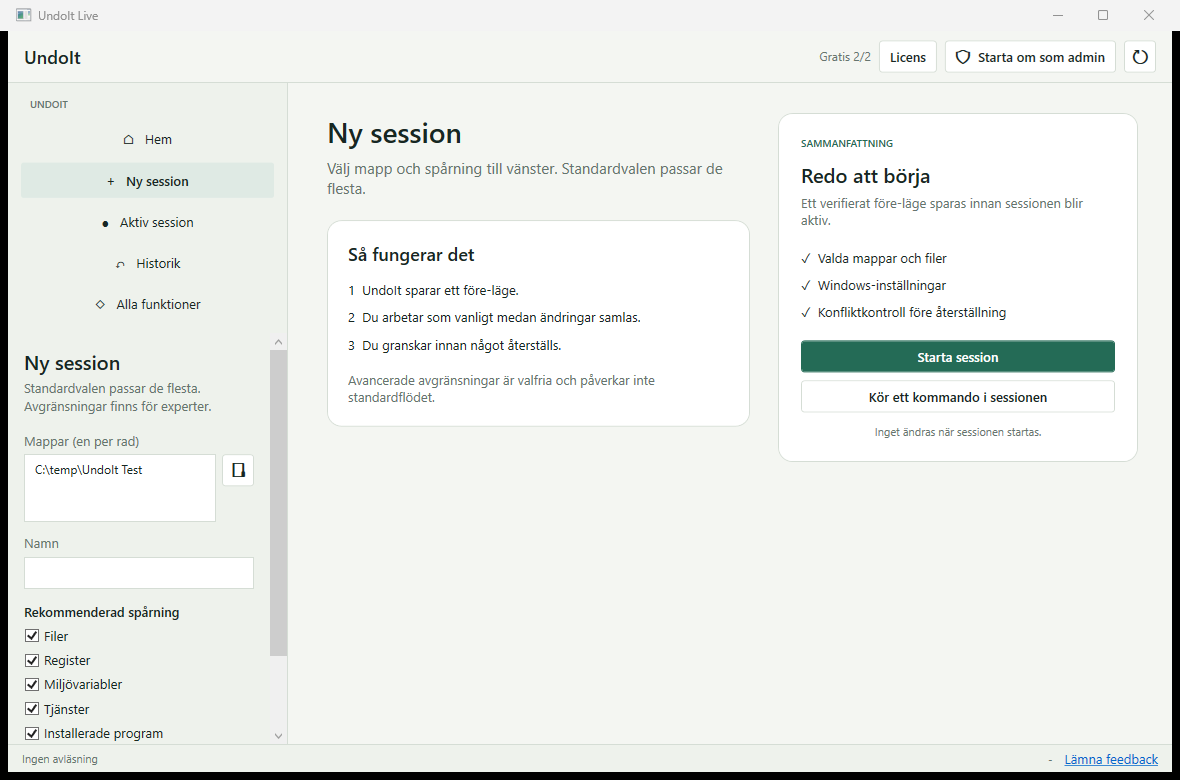
Task: Disable the Tjänster checkbox
Action: (x=32, y=708)
